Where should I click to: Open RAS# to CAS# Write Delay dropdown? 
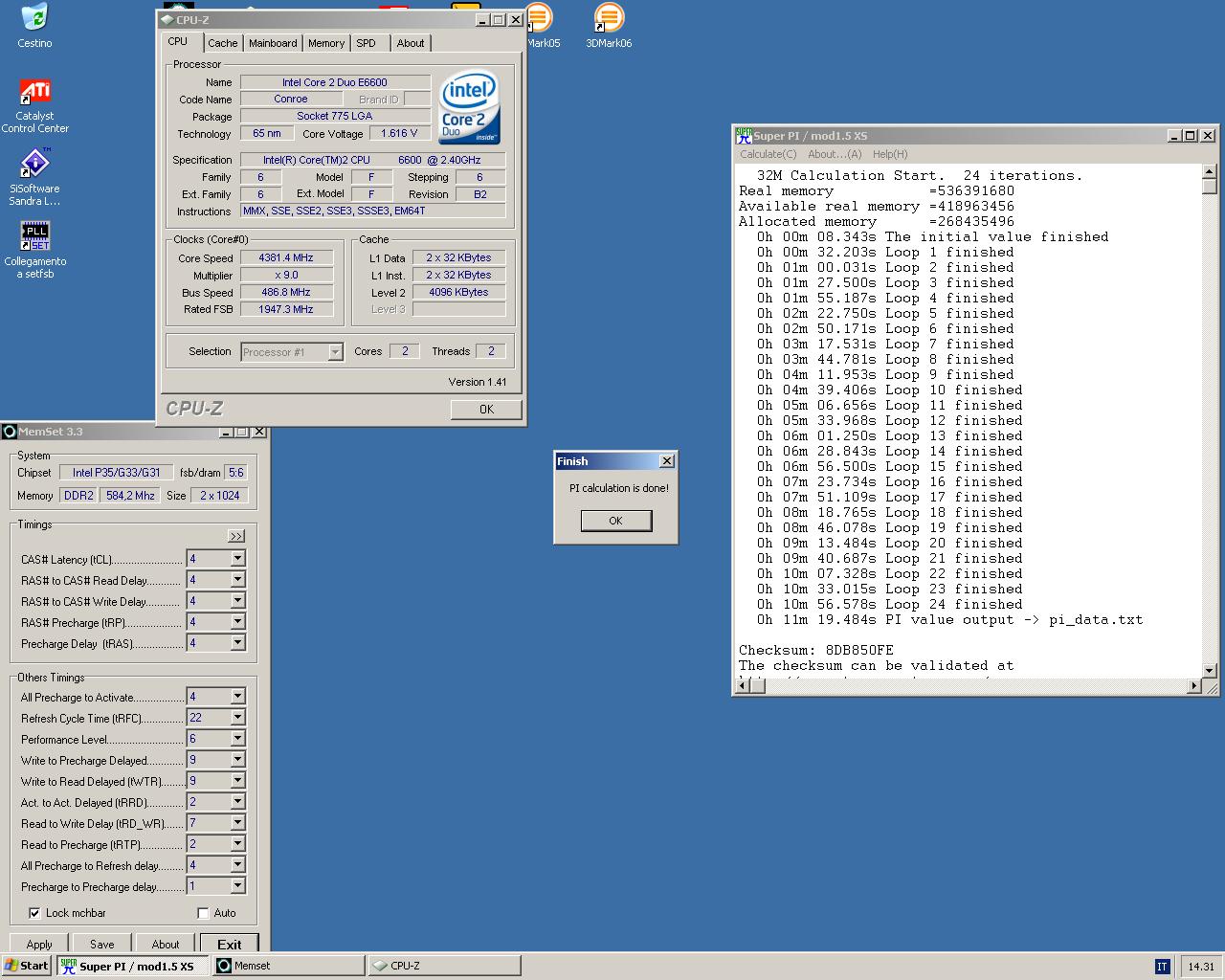(237, 601)
